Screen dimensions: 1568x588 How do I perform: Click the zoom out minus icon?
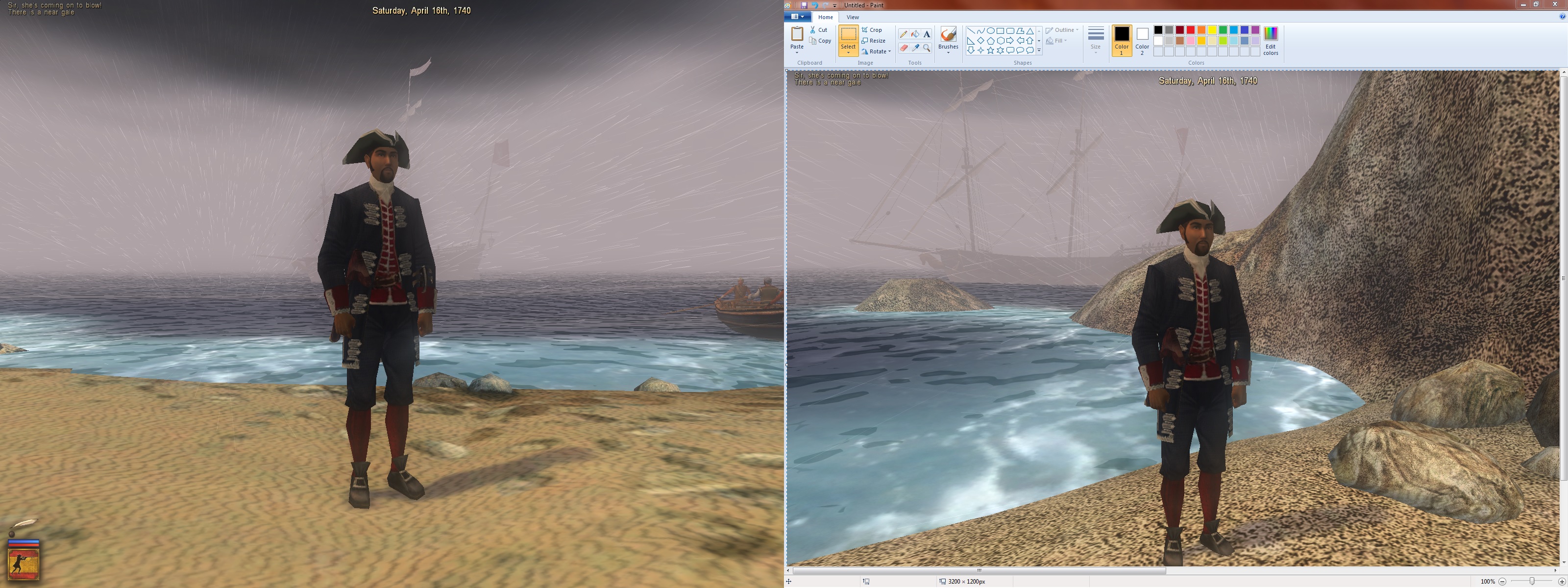(1502, 581)
